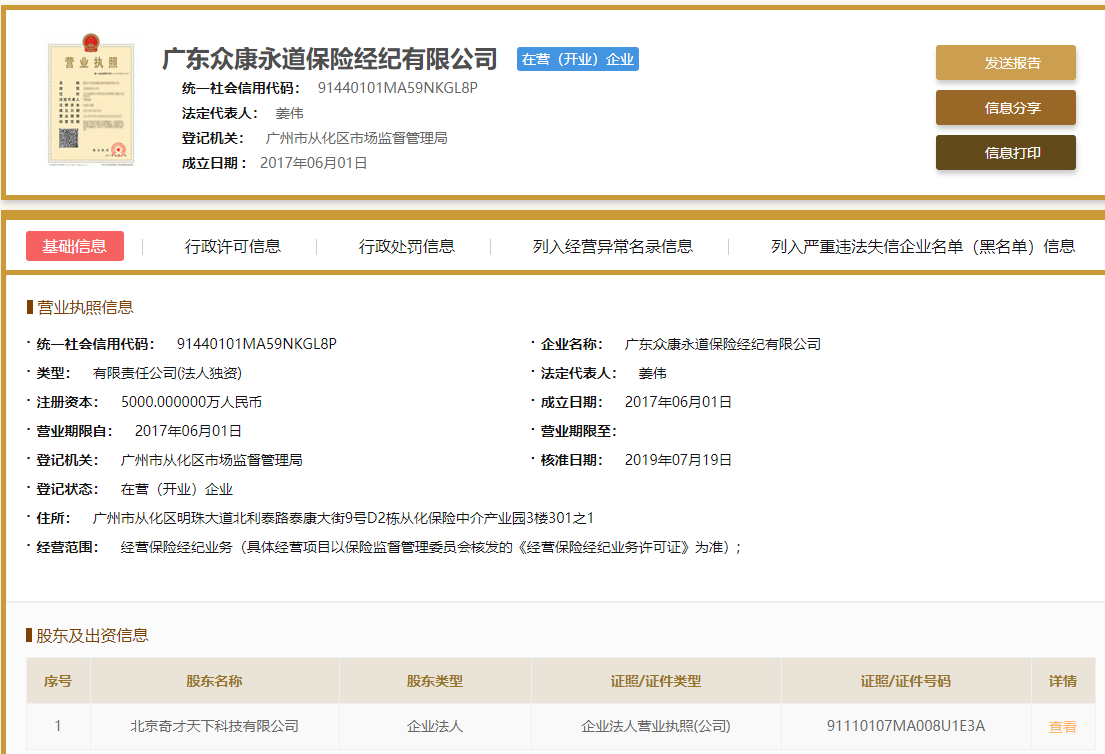Viewport: 1105px width, 754px height.
Task: Click certificate type 企业法人营业执照(公司)
Action: (655, 727)
